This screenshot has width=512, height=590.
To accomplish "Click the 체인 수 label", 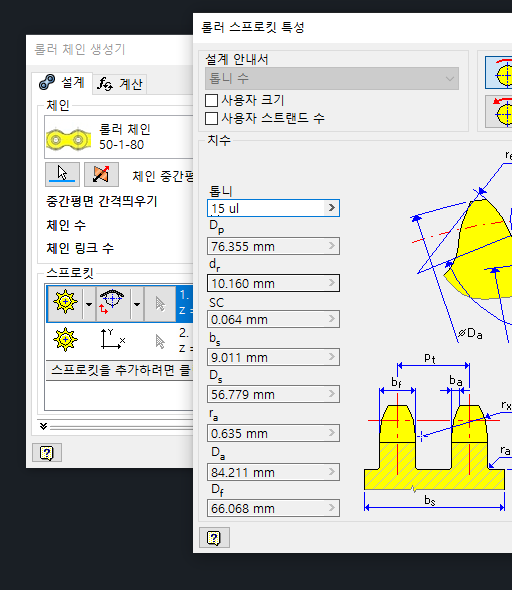I will 66,225.
